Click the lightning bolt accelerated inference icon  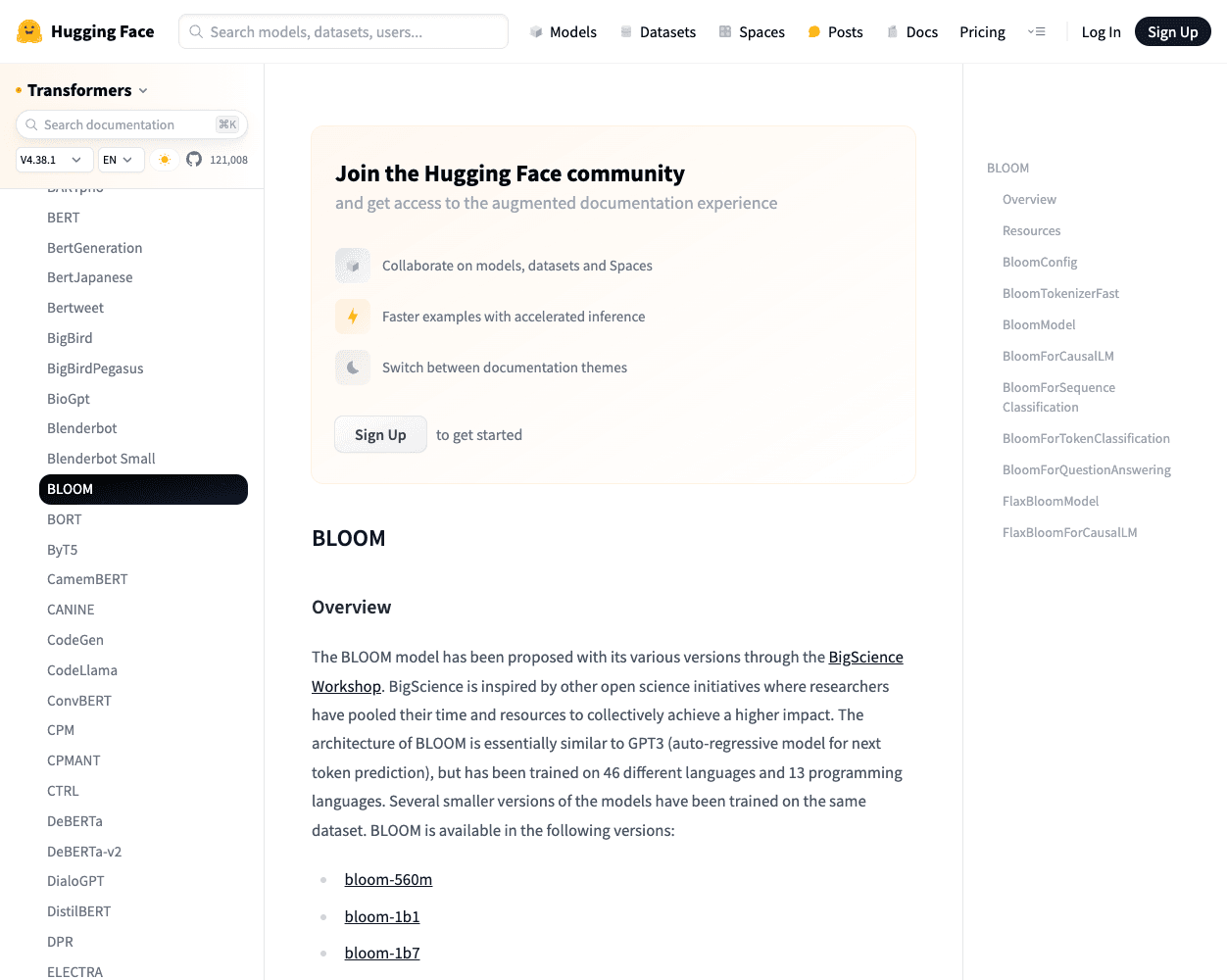pos(353,317)
